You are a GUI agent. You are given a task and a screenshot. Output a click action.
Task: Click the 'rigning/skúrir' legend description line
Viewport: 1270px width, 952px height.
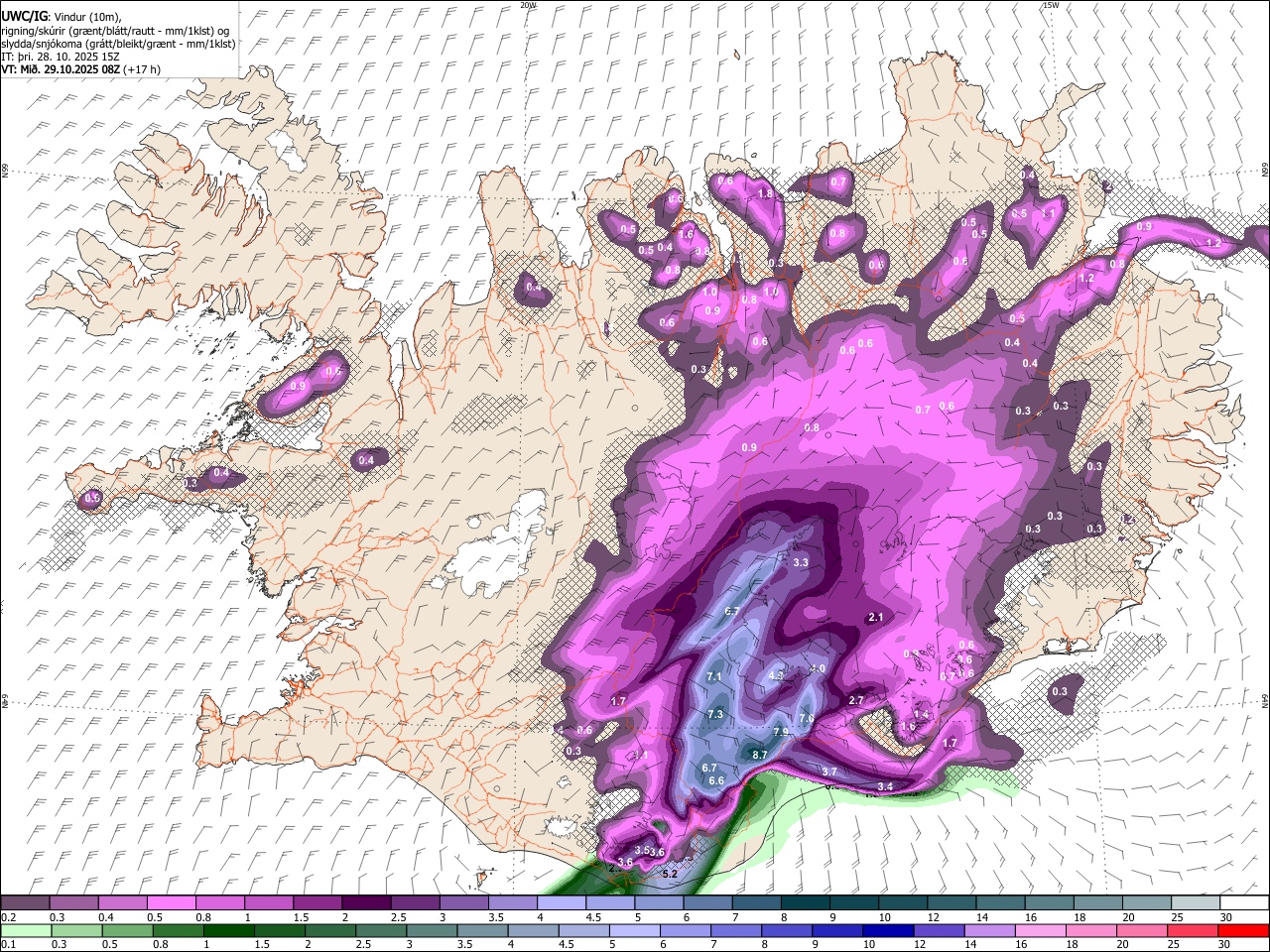pos(115,30)
